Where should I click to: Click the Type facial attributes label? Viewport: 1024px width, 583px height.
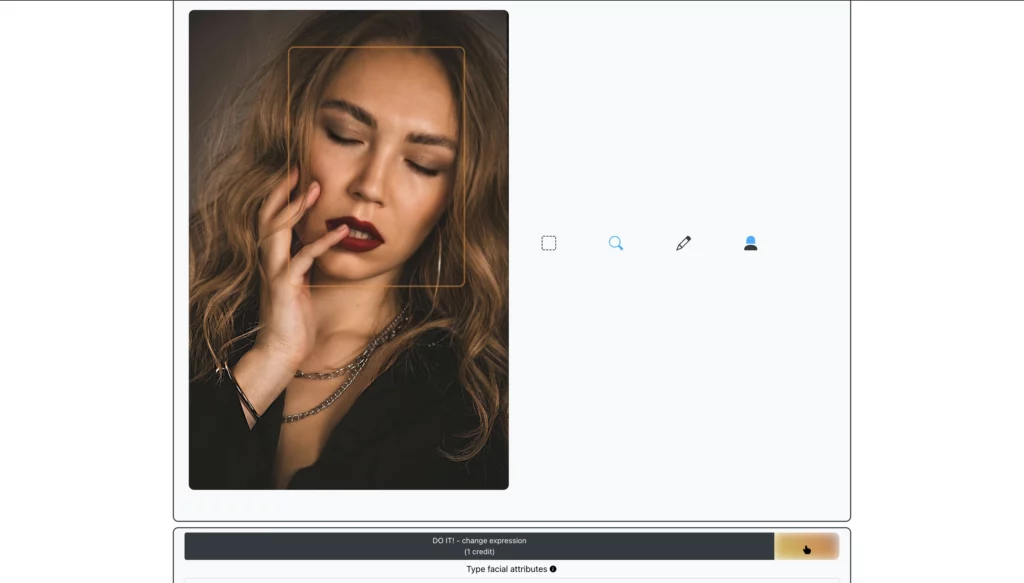tap(506, 569)
